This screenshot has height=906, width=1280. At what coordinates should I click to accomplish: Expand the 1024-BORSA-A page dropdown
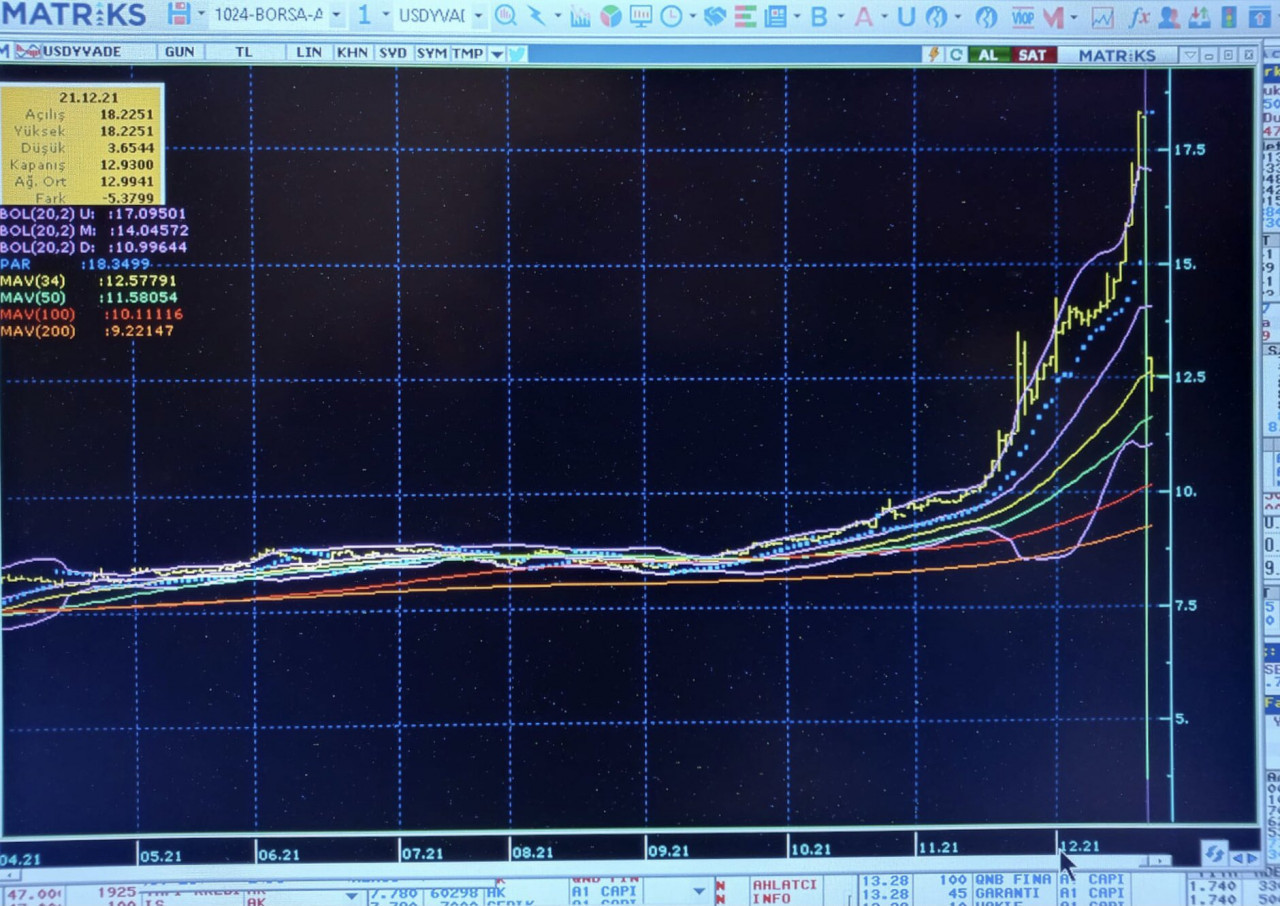pos(336,16)
